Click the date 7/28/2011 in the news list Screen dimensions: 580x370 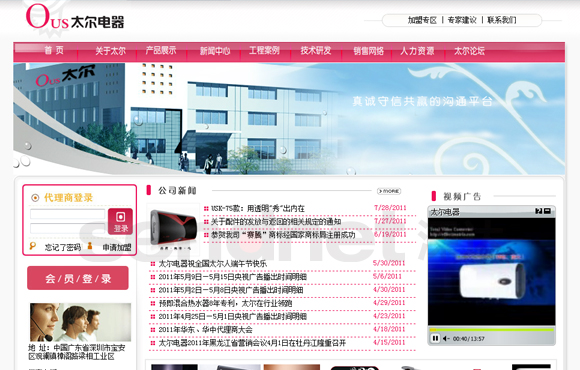pyautogui.click(x=390, y=208)
